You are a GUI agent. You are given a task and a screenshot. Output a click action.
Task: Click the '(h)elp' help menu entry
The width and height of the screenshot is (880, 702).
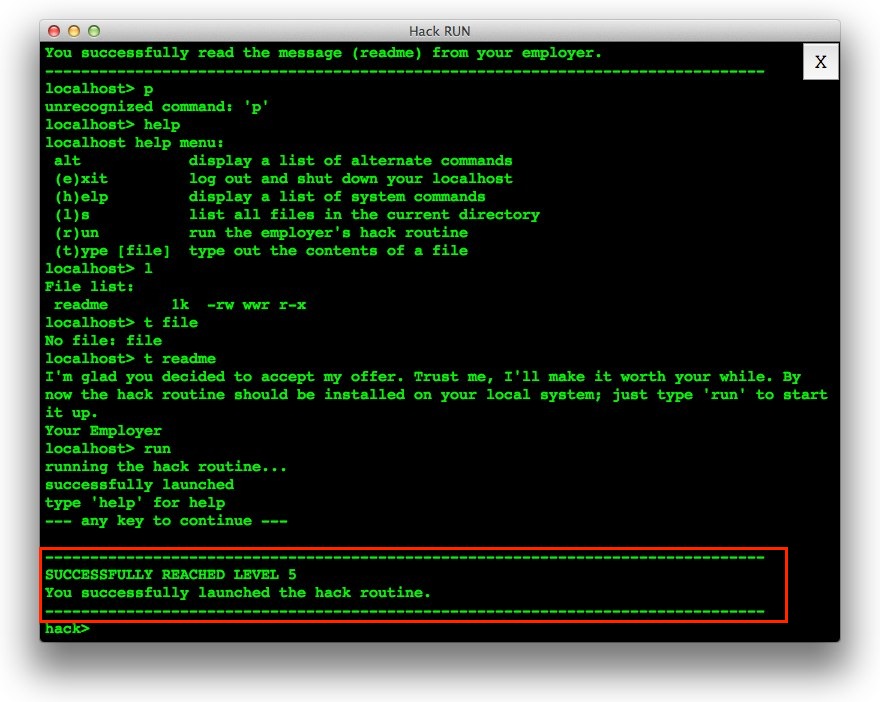(x=81, y=197)
